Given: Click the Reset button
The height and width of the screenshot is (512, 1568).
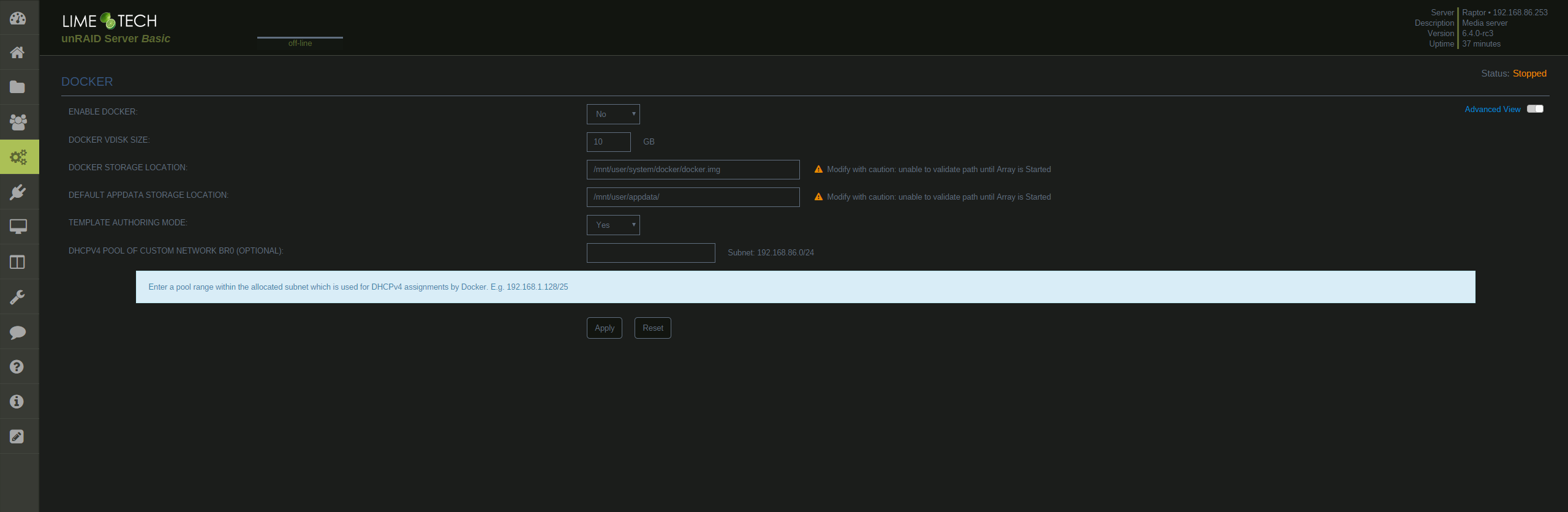Looking at the screenshot, I should (653, 328).
